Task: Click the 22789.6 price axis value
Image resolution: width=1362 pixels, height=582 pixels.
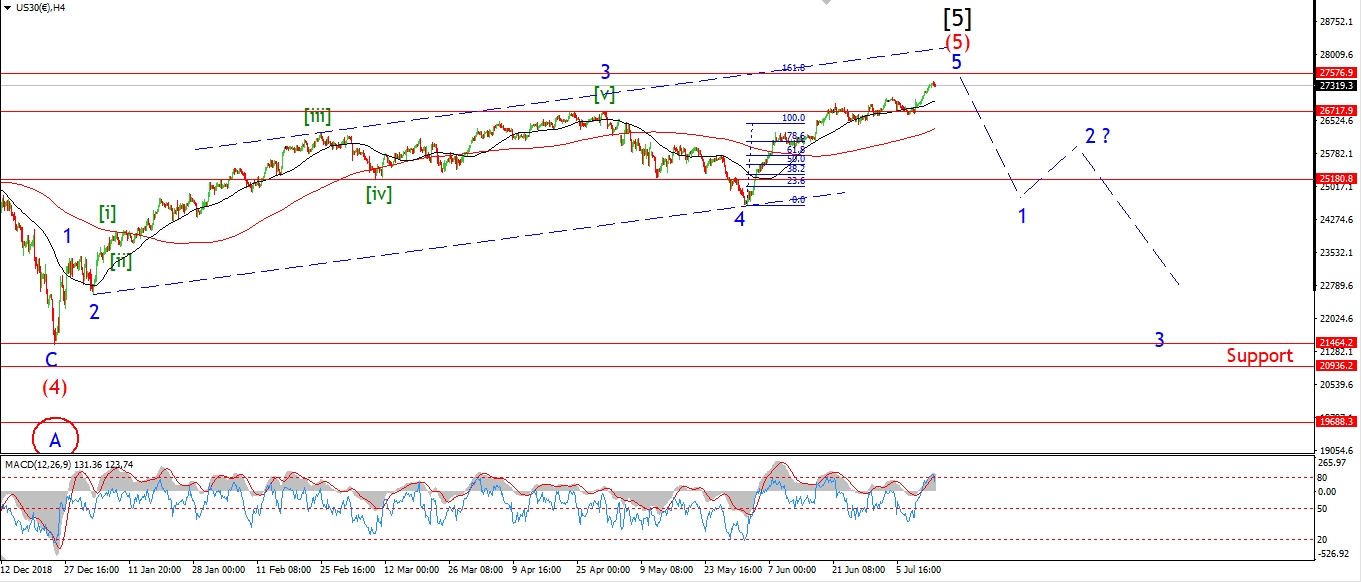Action: pos(1337,286)
